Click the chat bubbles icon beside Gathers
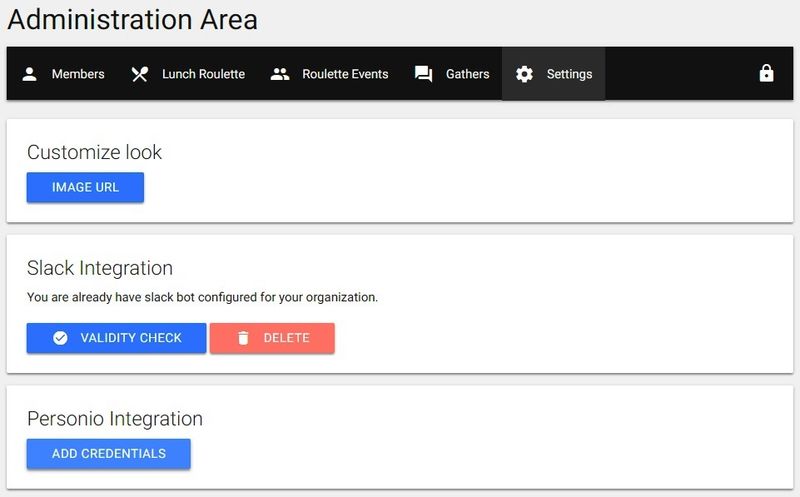The image size is (800, 497). (x=423, y=74)
